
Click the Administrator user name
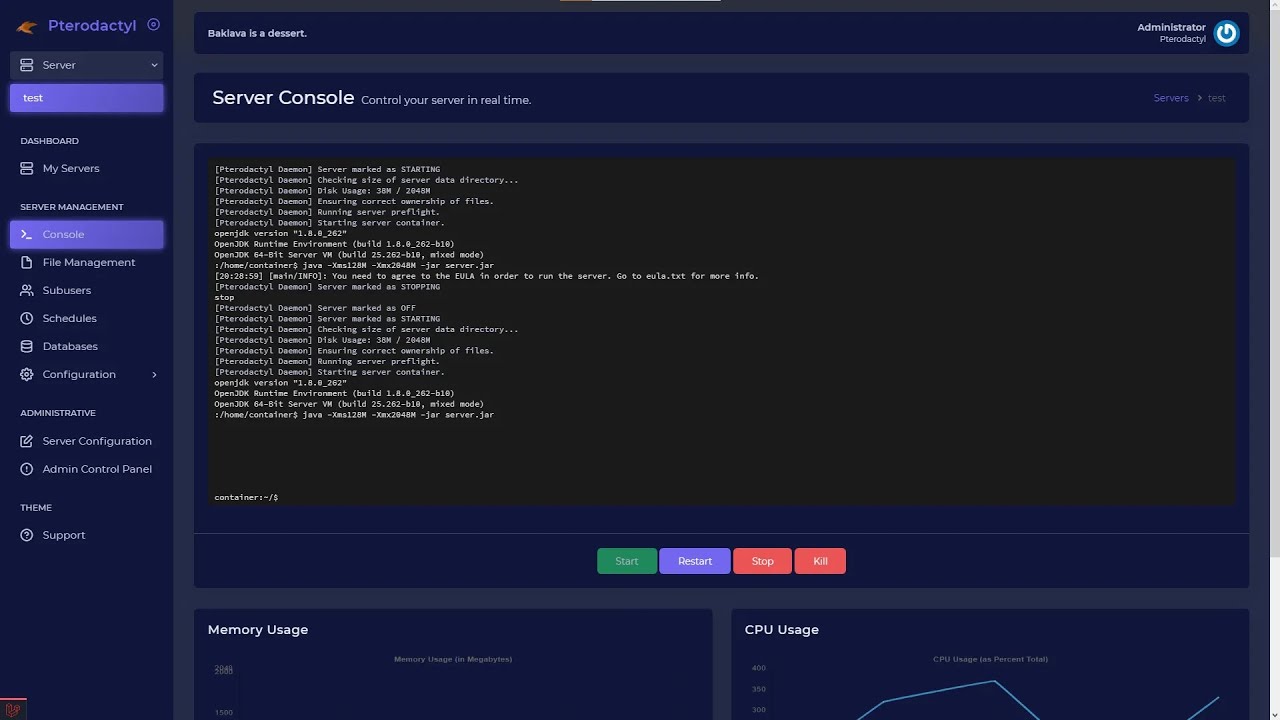[x=1171, y=28]
